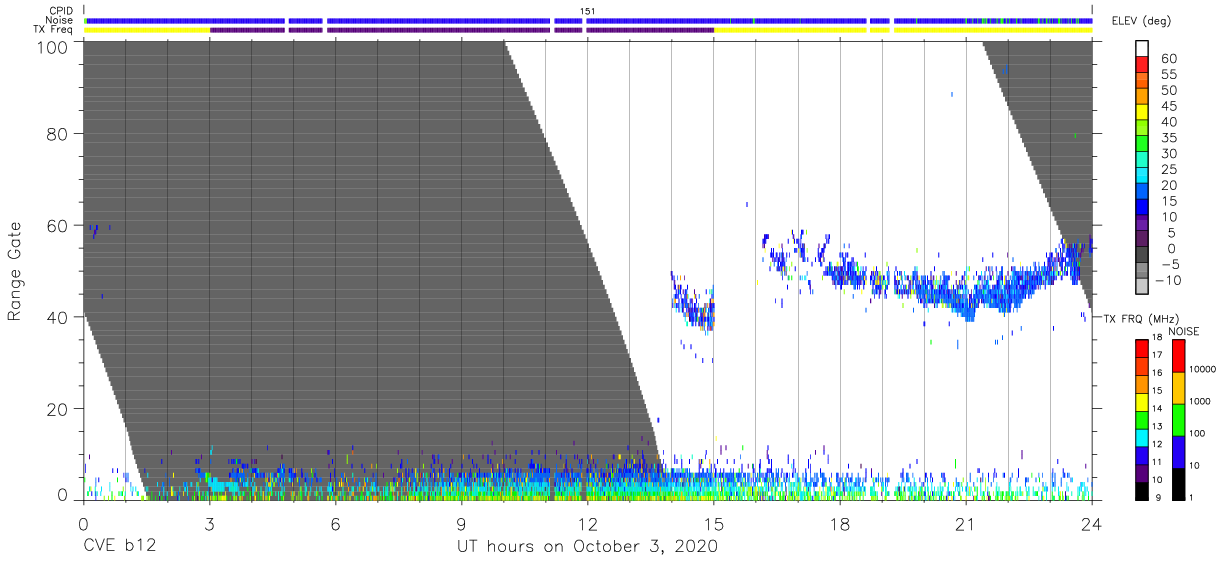The width and height of the screenshot is (1228, 567).
Task: Click the '21' UT hour tick label
Action: (x=966, y=523)
